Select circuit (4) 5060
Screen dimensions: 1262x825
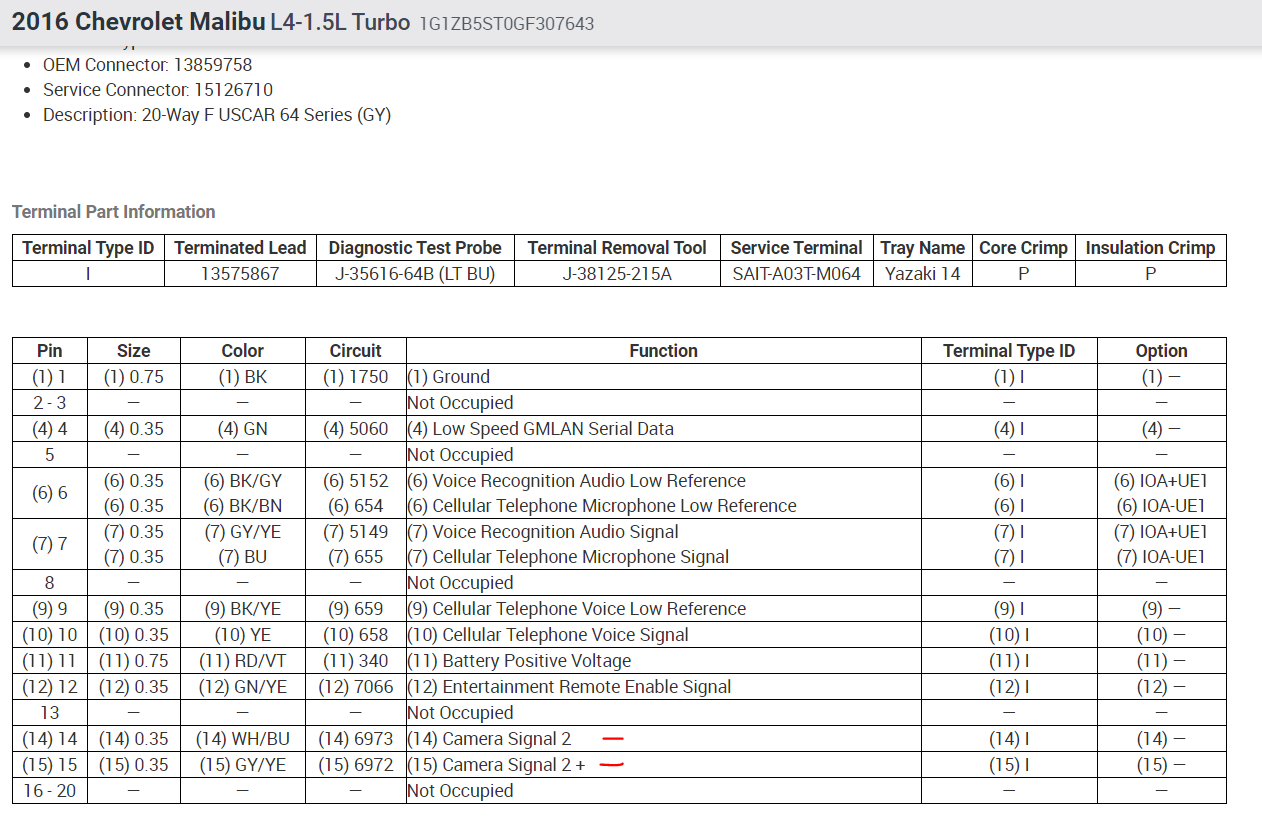click(355, 429)
